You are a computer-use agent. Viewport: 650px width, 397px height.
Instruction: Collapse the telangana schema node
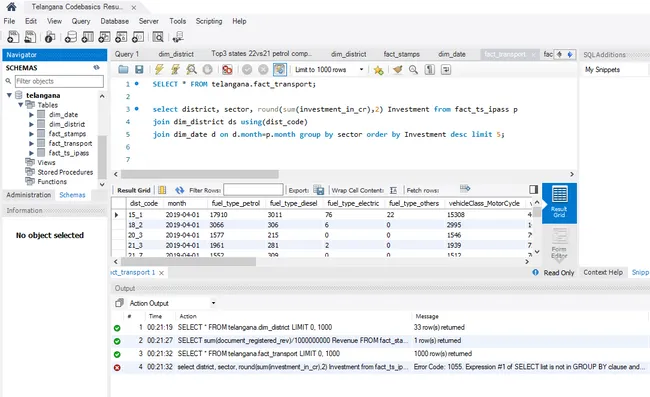tap(9, 95)
